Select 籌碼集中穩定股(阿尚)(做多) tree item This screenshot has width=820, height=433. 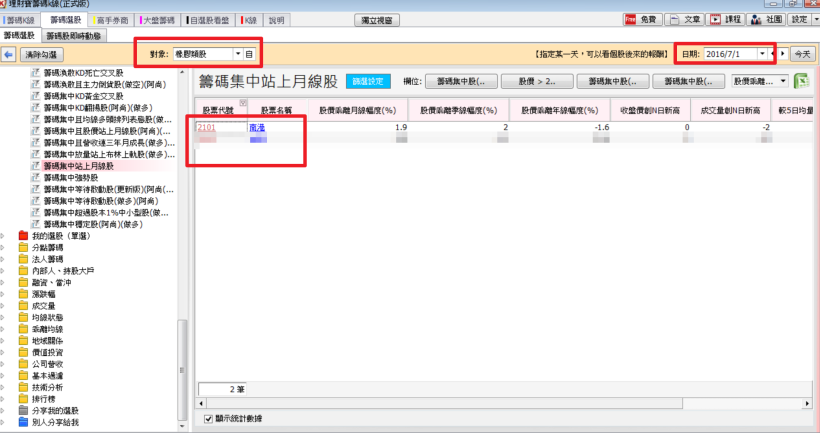click(93, 224)
